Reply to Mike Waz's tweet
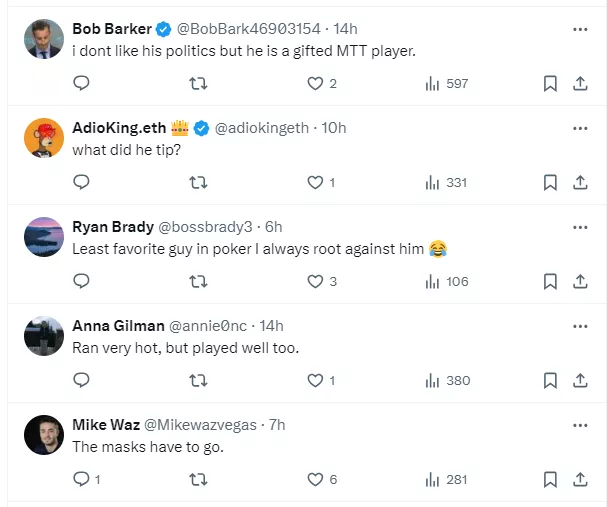Image resolution: width=607 pixels, height=507 pixels. pos(82,480)
